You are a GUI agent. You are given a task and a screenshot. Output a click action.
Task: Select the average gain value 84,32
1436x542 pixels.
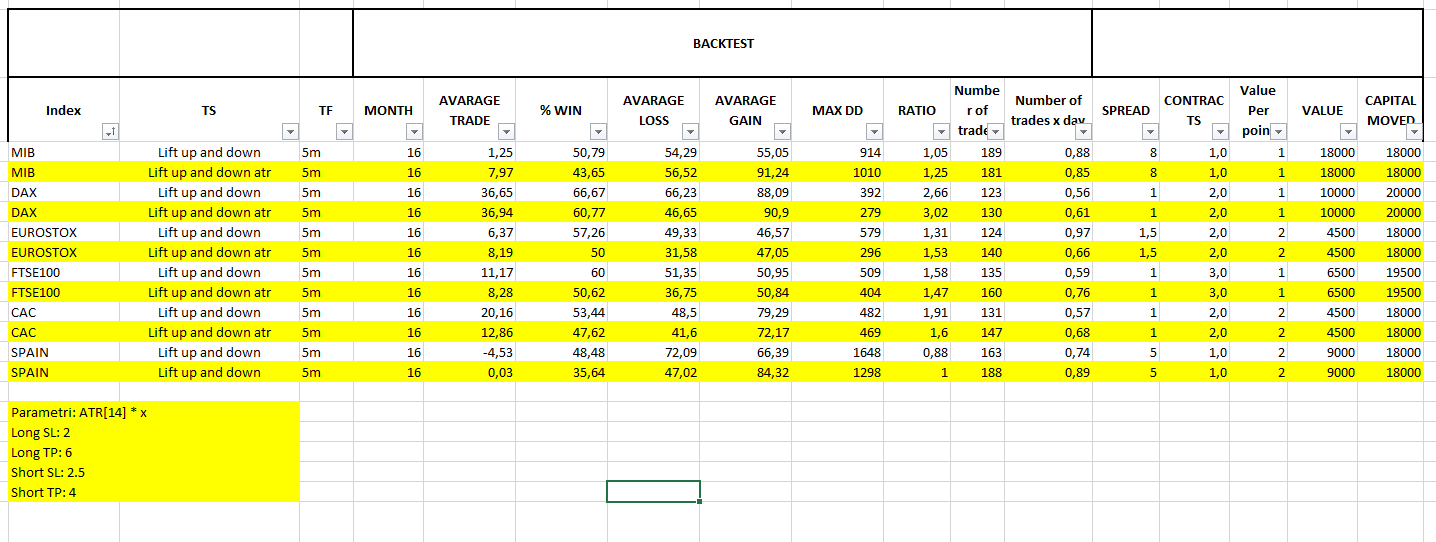[745, 372]
